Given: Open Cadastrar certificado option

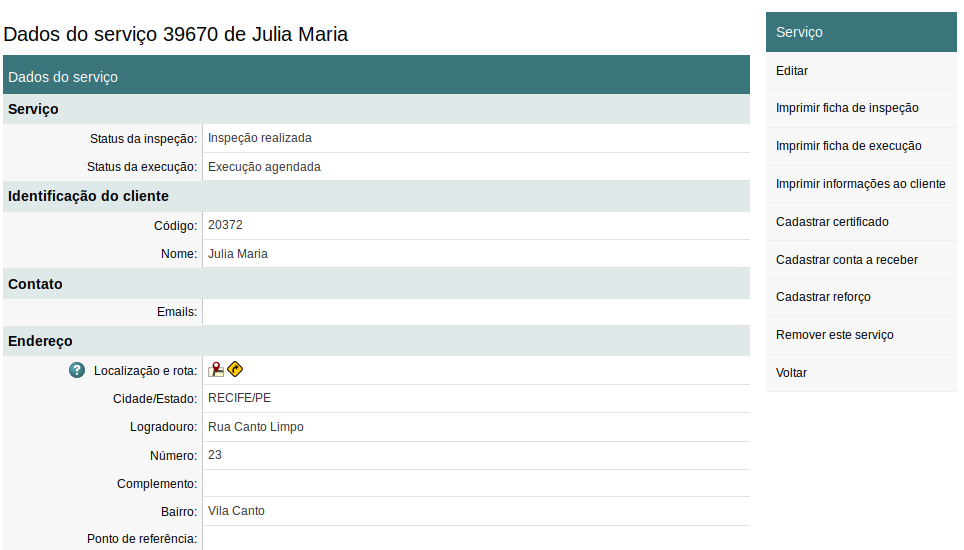Looking at the screenshot, I should [x=832, y=222].
